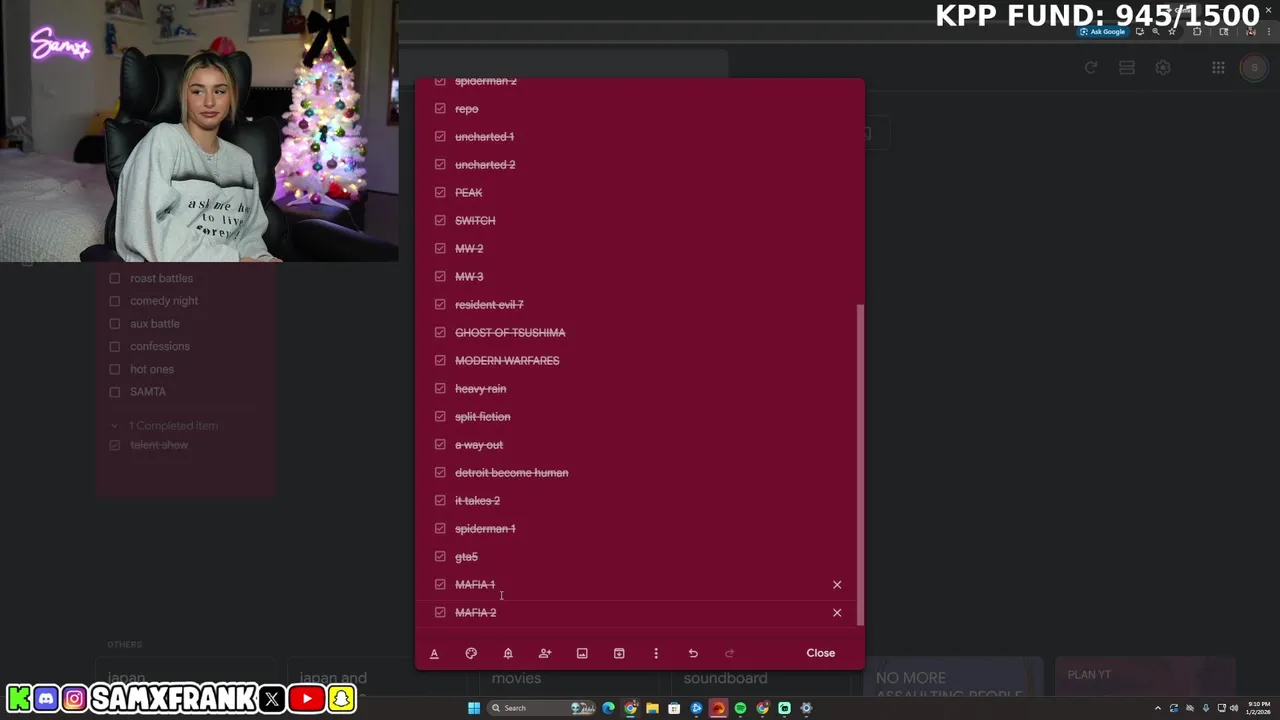Uncheck the repo item
Screen dimensions: 1280x720
(x=440, y=108)
